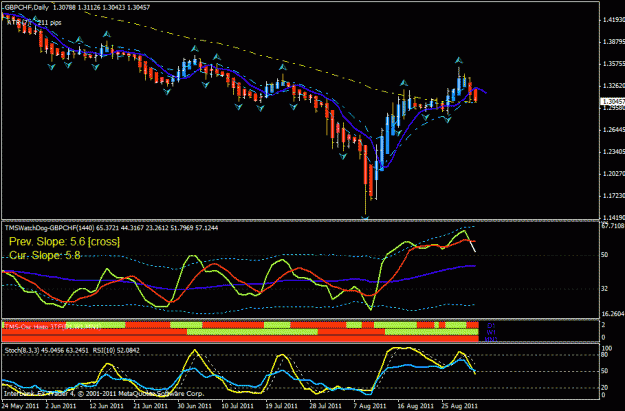
Task: Click the 1.14190 price axis label
Action: 613,218
